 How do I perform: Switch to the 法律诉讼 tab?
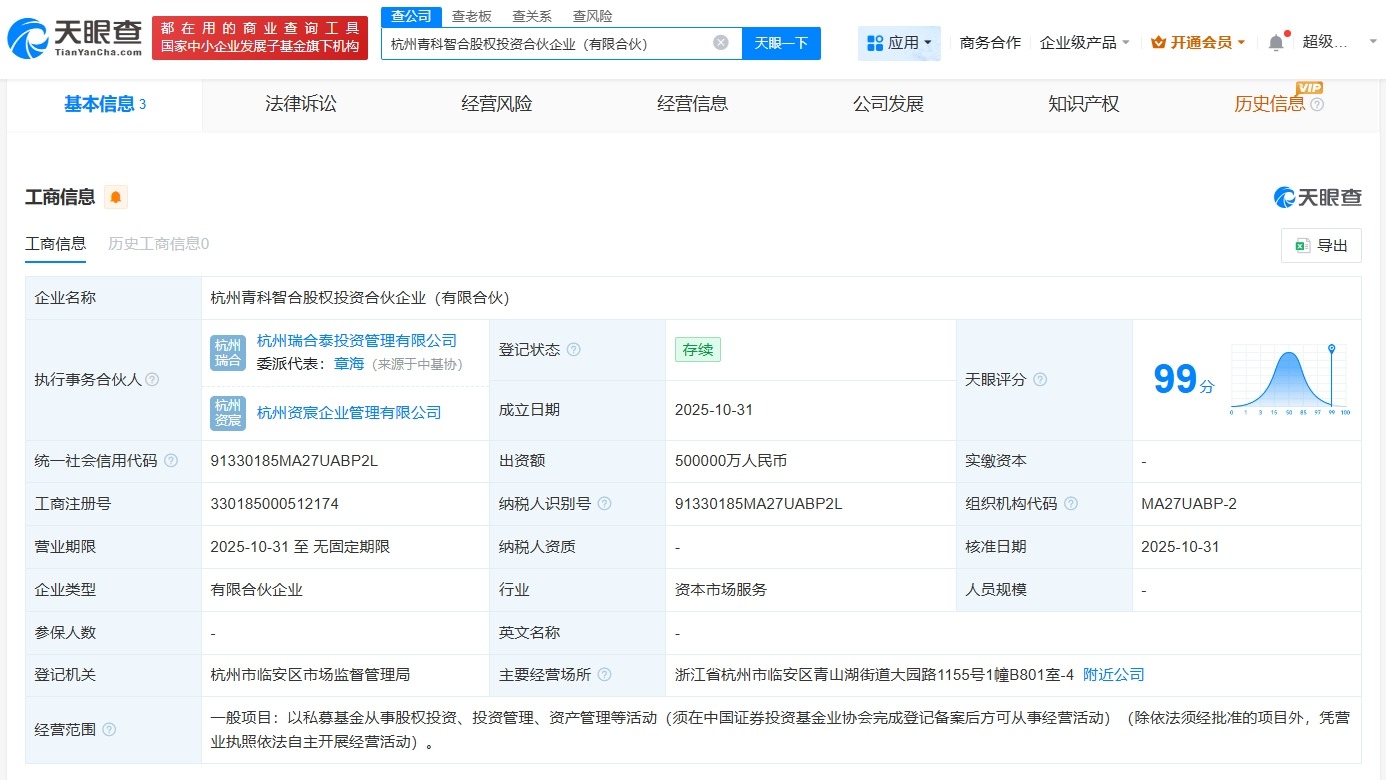(x=301, y=104)
